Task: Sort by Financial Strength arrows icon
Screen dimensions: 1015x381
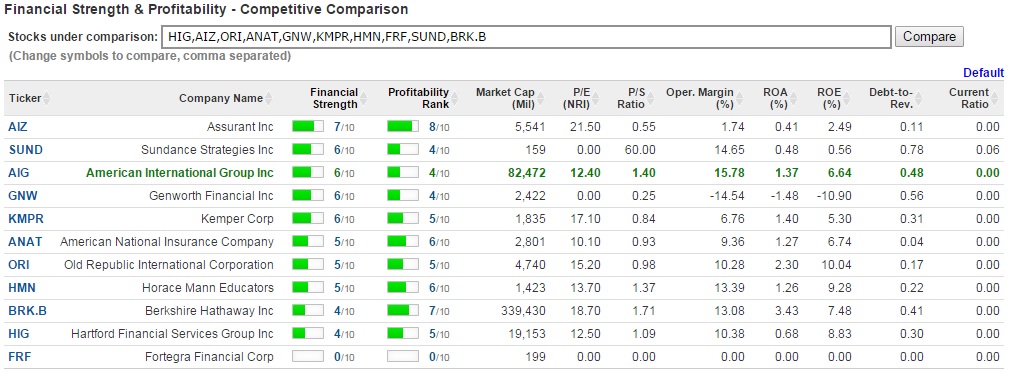Action: click(363, 99)
